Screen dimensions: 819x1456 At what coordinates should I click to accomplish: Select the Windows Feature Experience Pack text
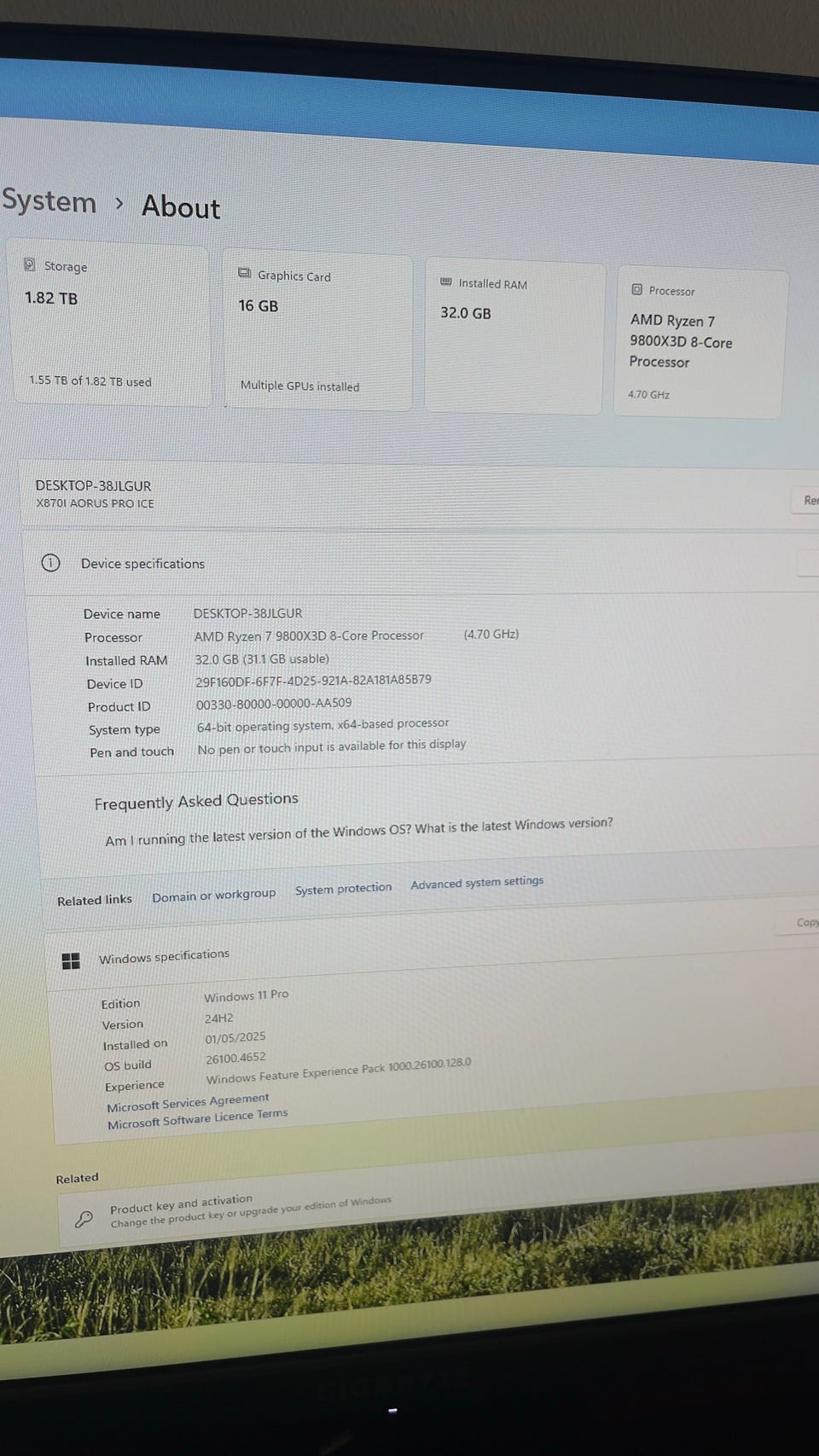[339, 1070]
